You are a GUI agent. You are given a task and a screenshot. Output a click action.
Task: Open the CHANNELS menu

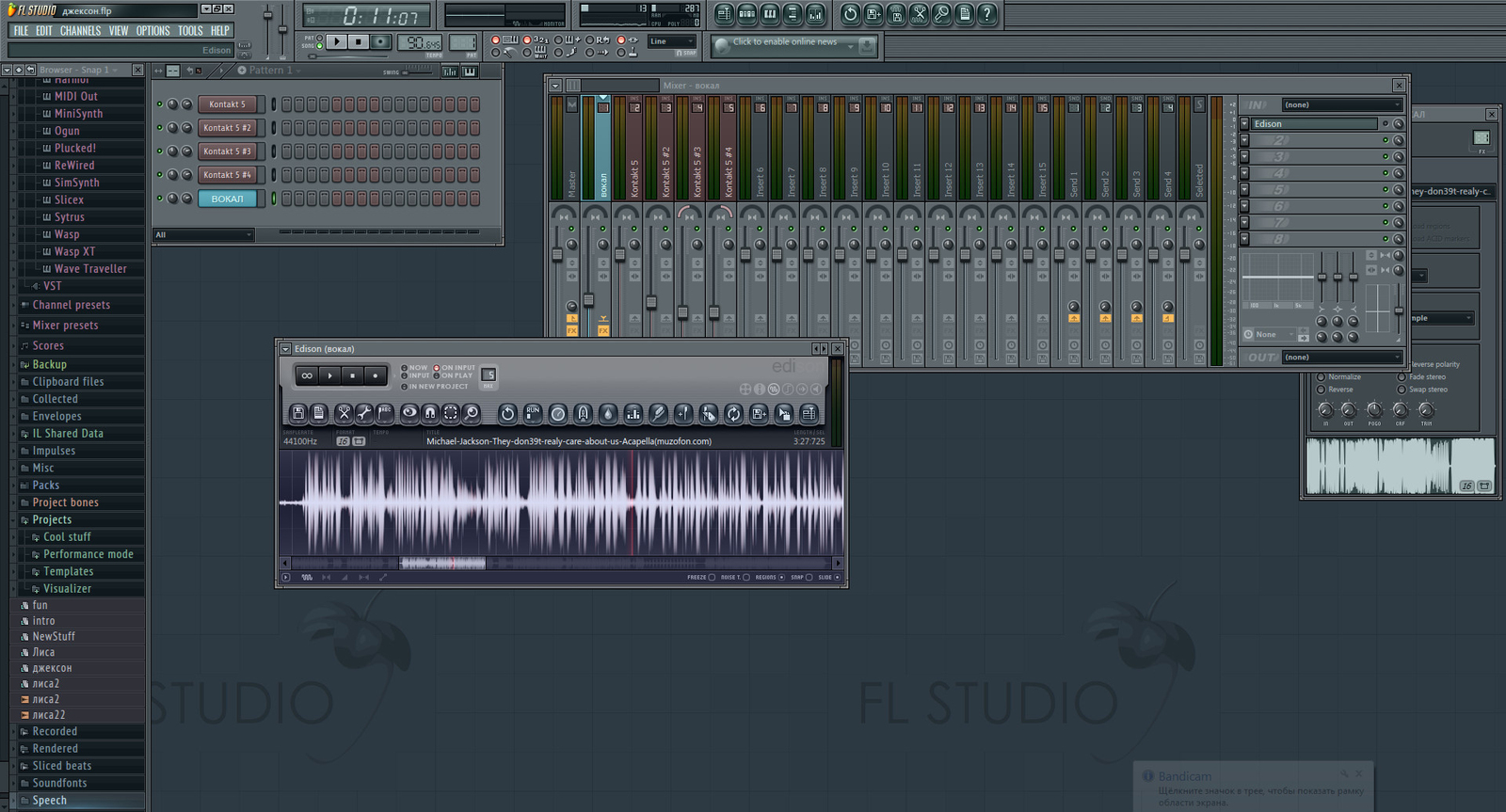[80, 31]
